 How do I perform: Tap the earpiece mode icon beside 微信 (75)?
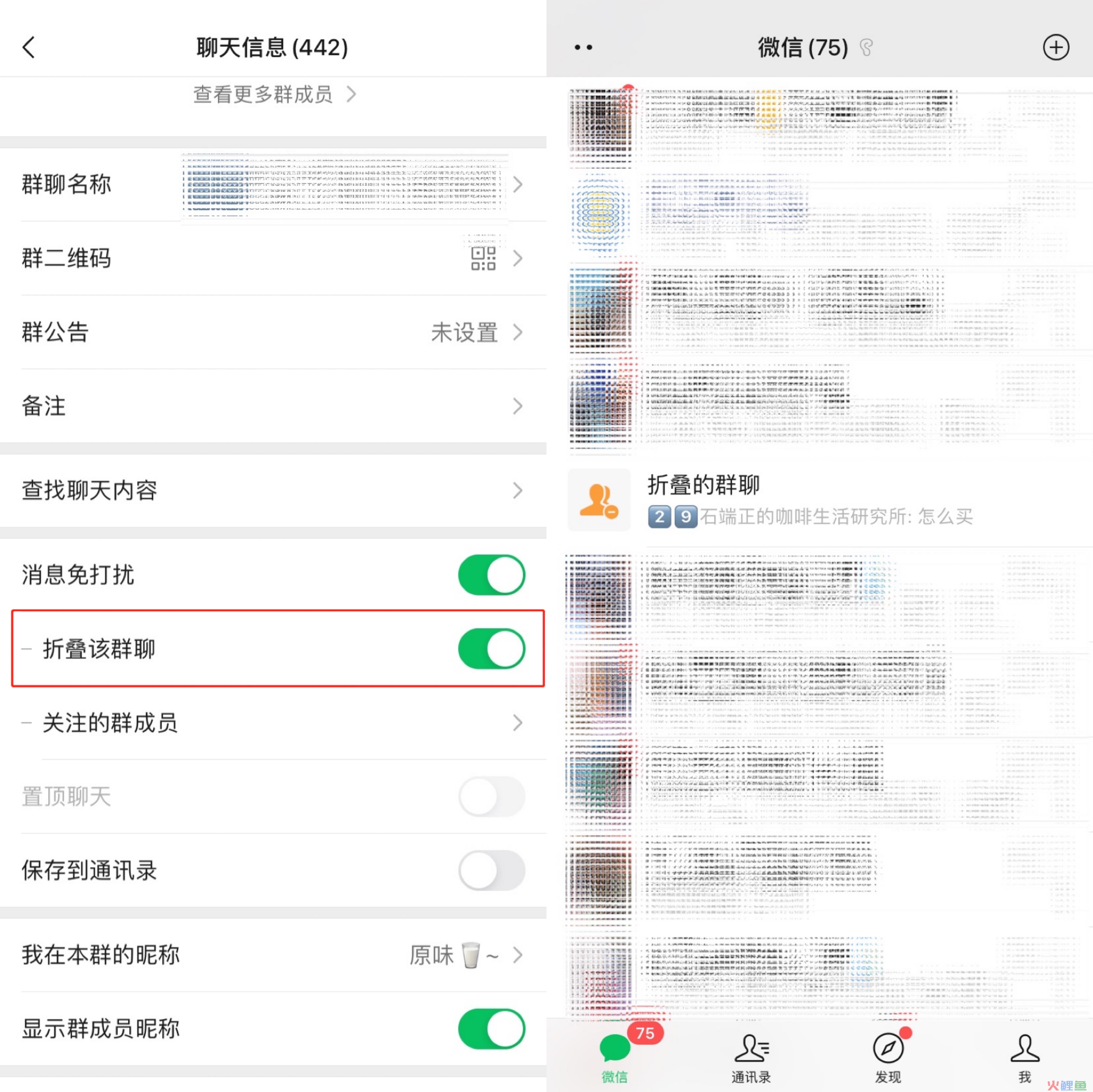point(866,47)
